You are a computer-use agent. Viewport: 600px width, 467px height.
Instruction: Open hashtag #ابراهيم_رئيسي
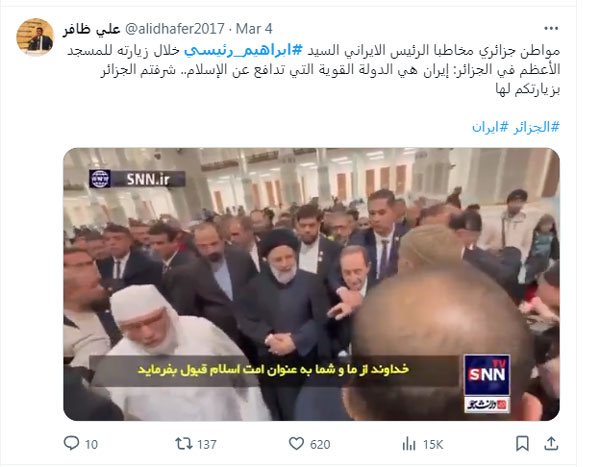(x=243, y=51)
